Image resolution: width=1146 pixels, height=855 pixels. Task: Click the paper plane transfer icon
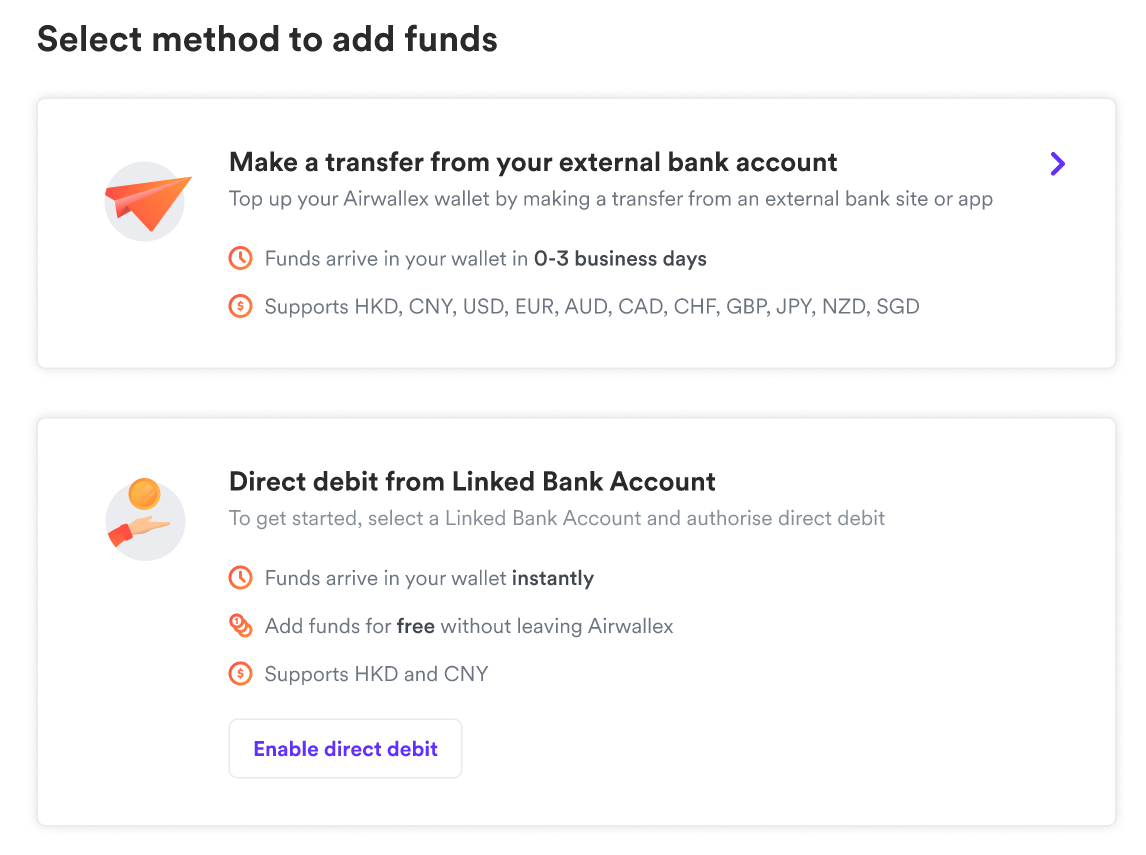click(146, 202)
